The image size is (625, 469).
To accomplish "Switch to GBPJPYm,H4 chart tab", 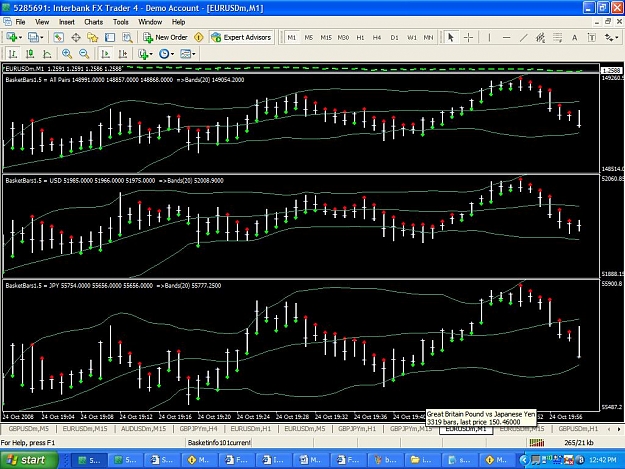I will click(x=199, y=429).
